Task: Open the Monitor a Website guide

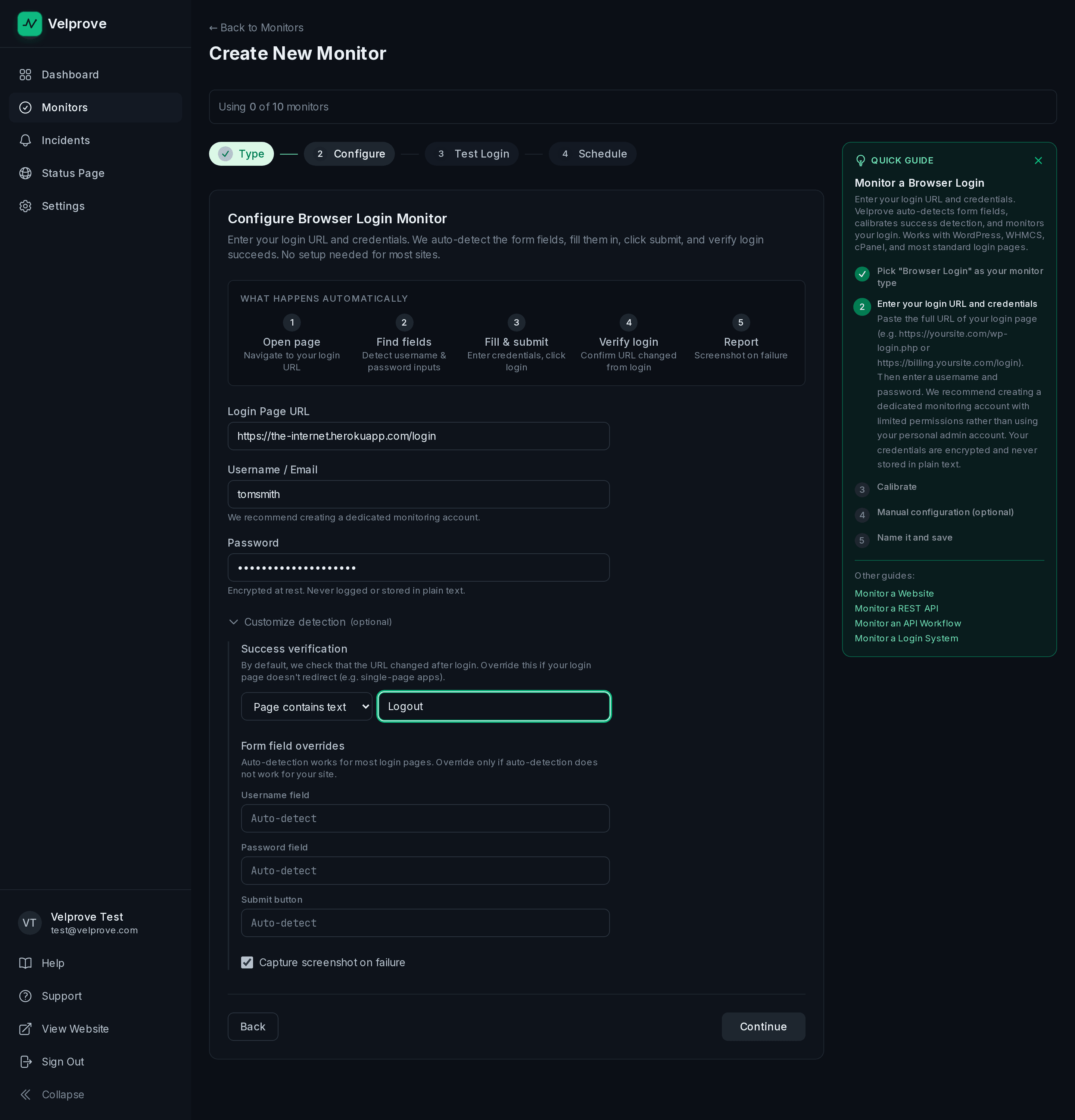Action: point(894,594)
